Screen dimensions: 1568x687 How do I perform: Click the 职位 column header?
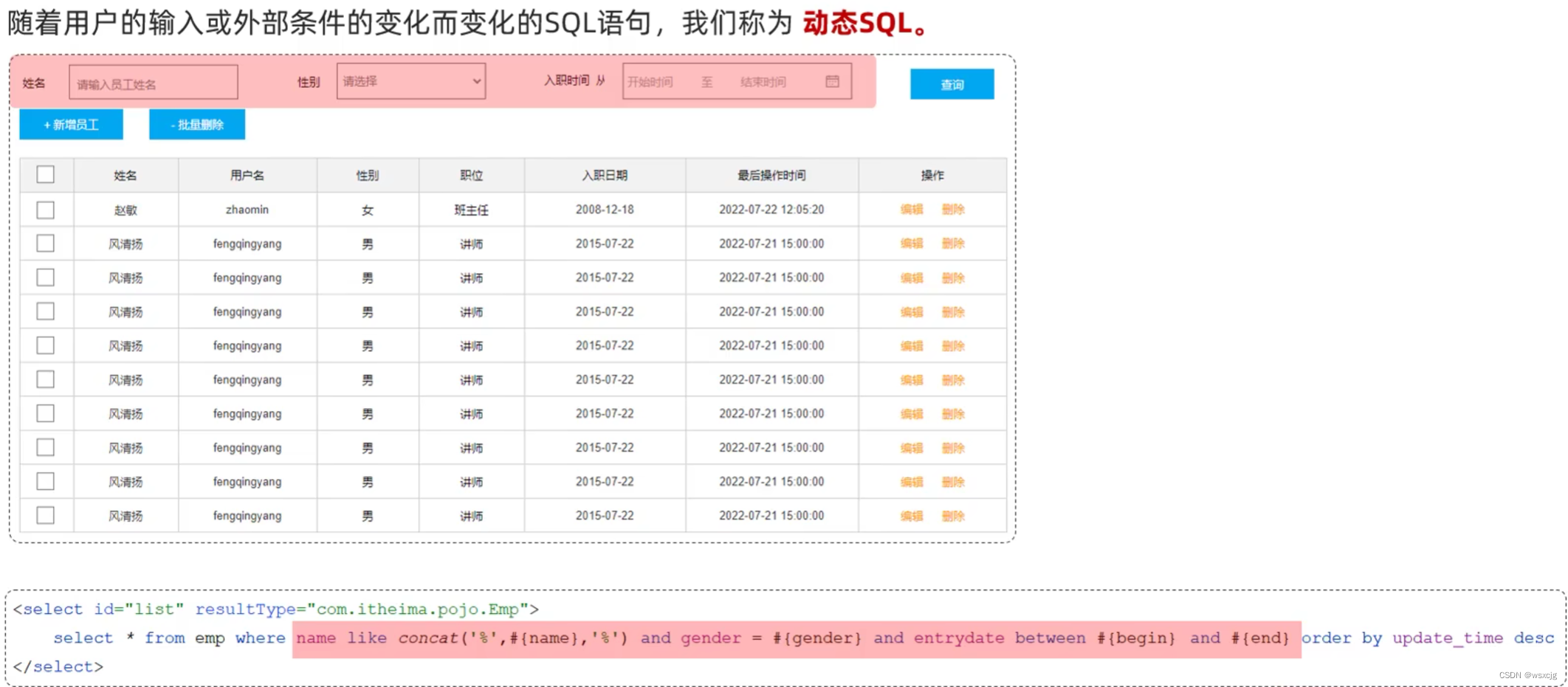tap(472, 176)
